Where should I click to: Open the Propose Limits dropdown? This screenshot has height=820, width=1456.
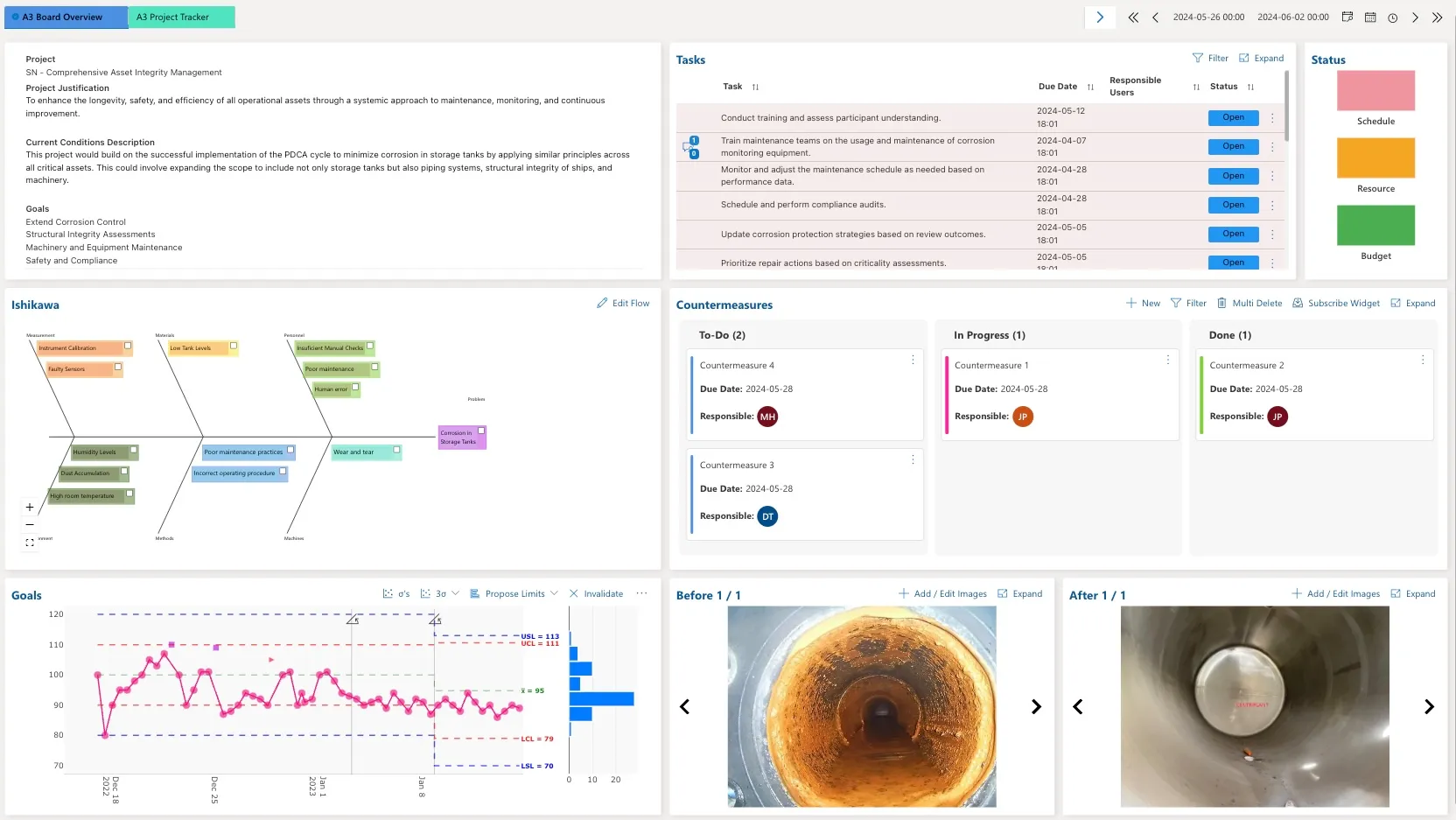click(514, 593)
